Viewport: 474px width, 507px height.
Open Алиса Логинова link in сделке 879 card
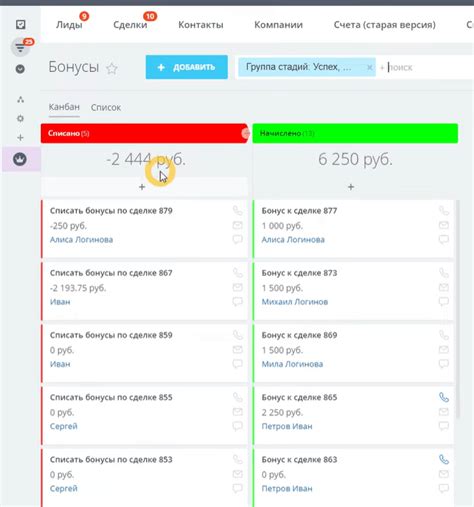pyautogui.click(x=81, y=239)
